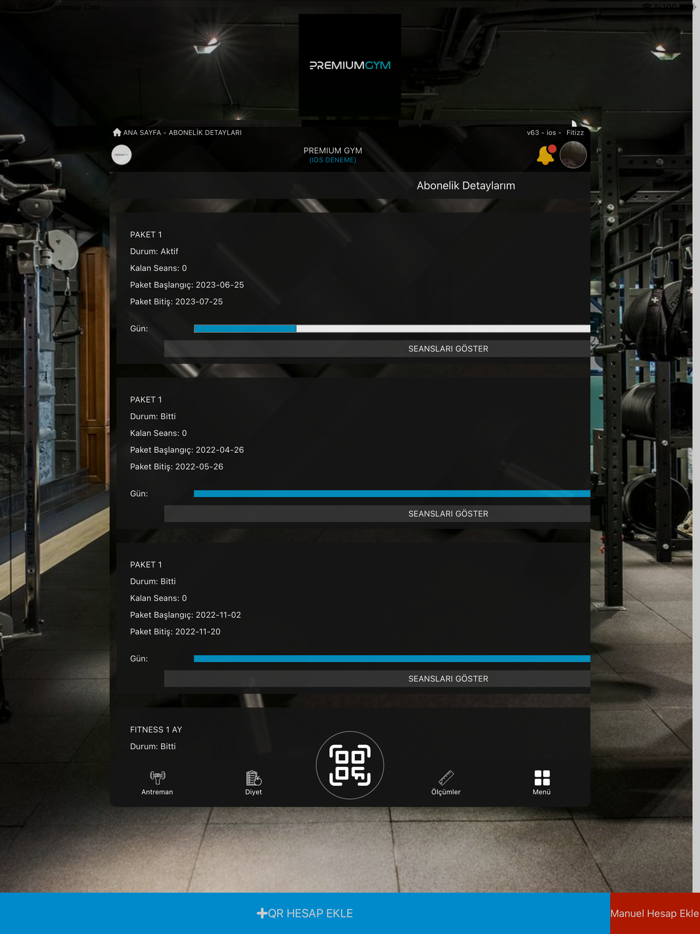Viewport: 700px width, 934px height.
Task: Tap 'Paket Başlangıç: 2022-11-02' text
Action: 186,615
